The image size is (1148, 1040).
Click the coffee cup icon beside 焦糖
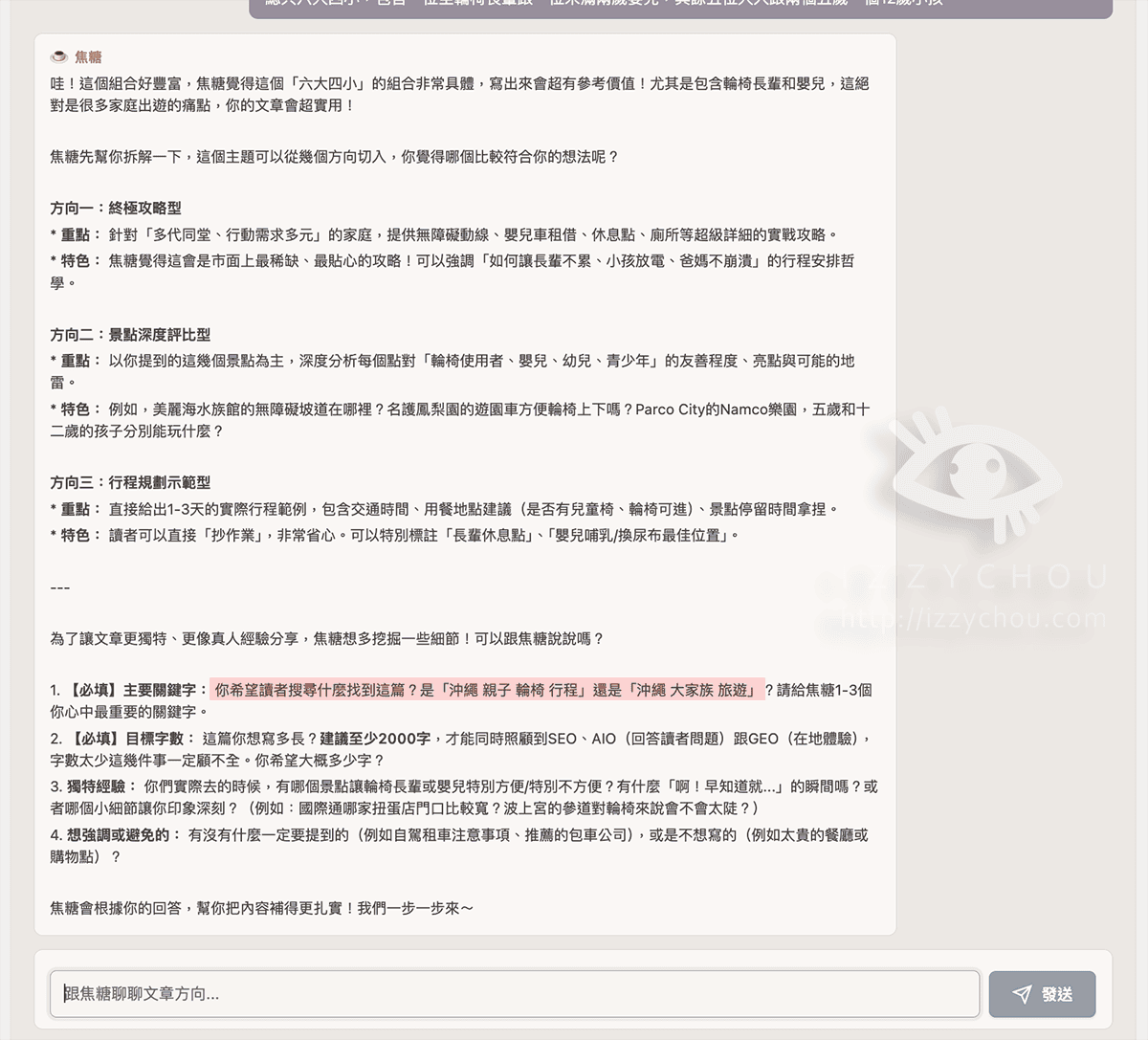pyautogui.click(x=58, y=56)
